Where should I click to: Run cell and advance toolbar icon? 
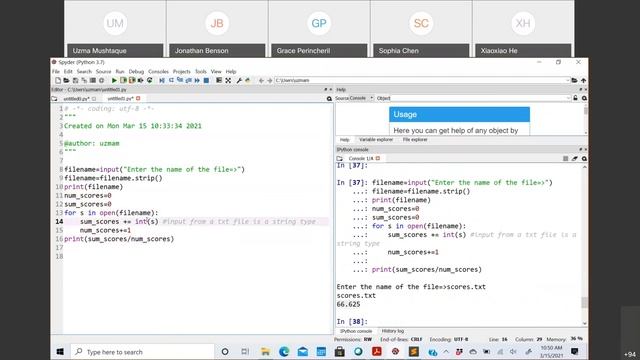click(x=132, y=80)
